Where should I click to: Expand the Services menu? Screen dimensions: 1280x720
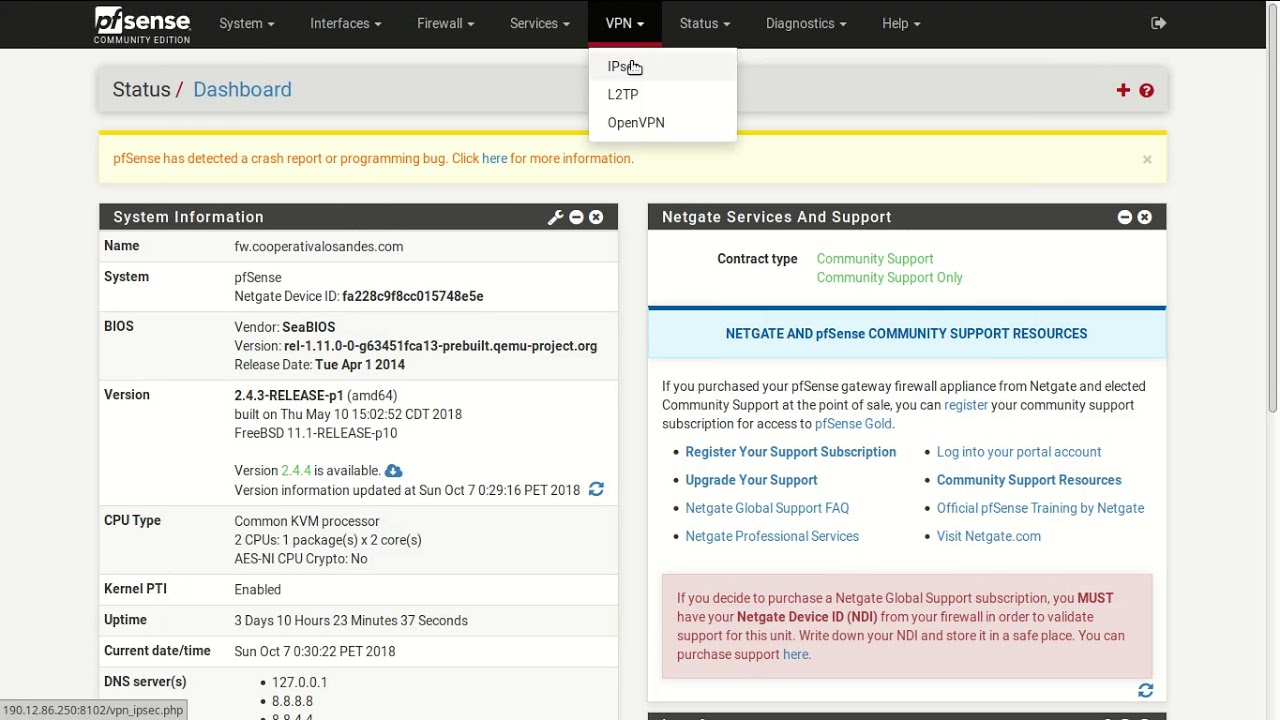540,23
